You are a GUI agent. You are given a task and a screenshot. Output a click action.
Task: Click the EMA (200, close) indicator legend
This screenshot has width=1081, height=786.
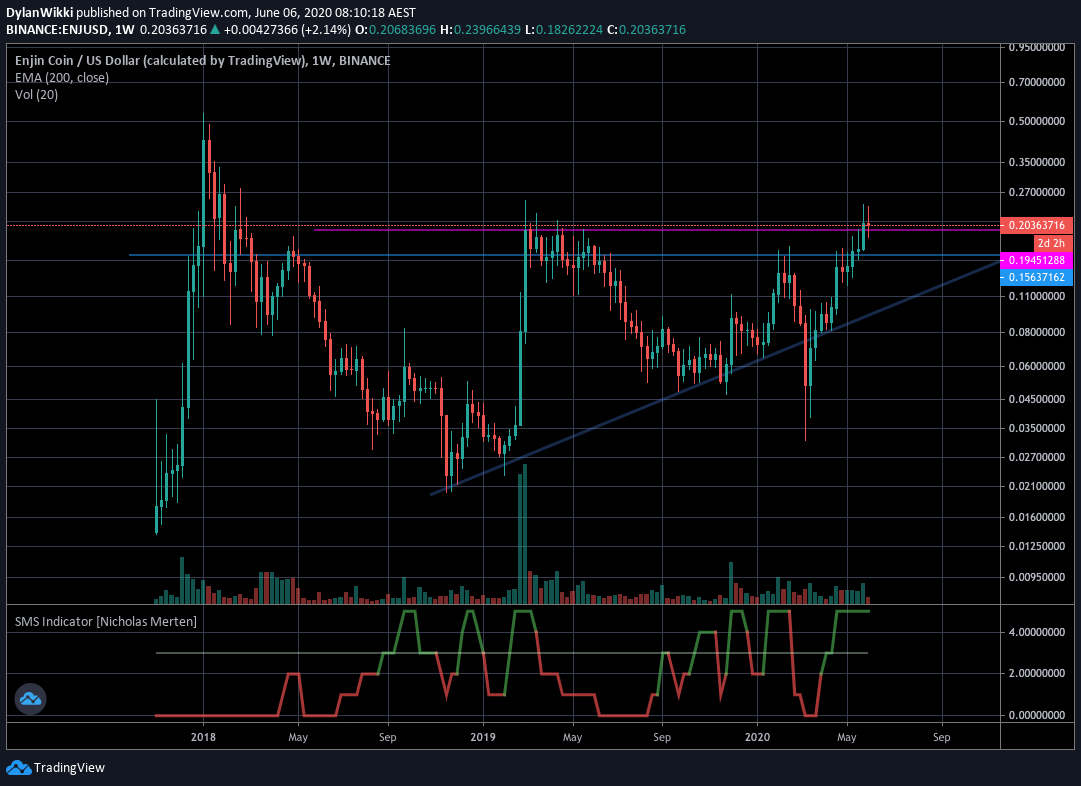click(62, 77)
